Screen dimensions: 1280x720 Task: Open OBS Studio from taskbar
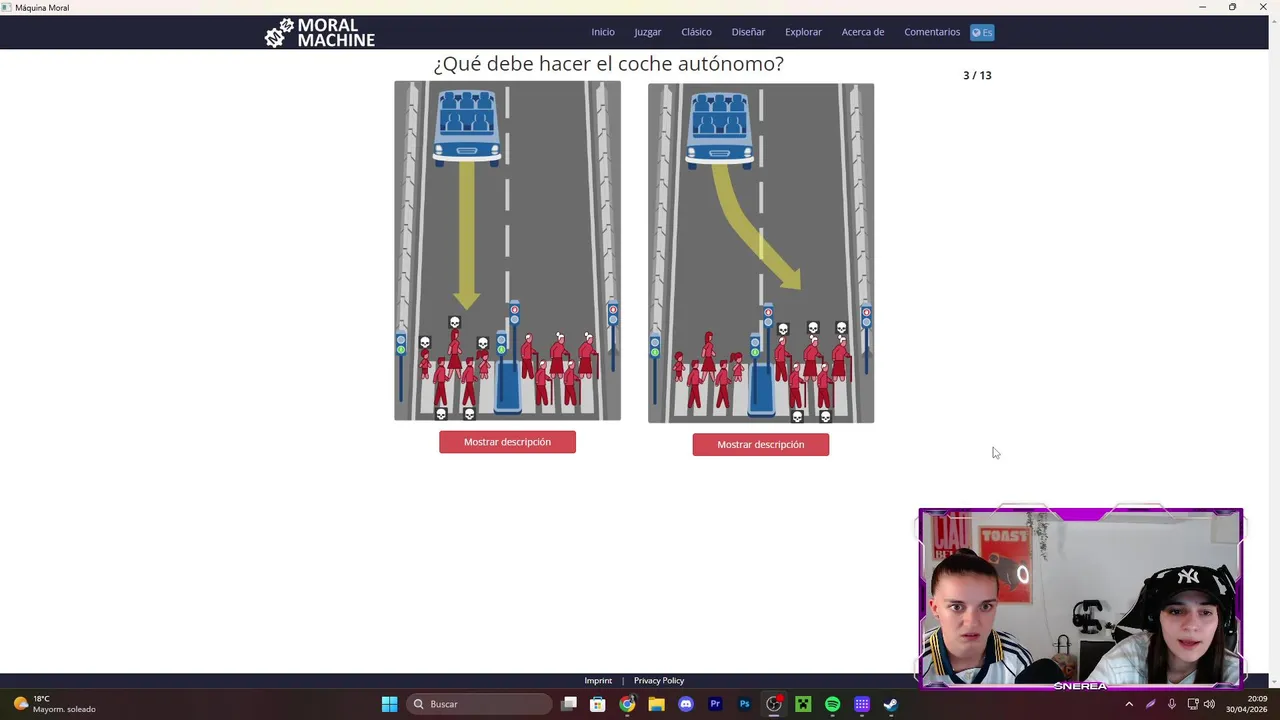click(774, 704)
